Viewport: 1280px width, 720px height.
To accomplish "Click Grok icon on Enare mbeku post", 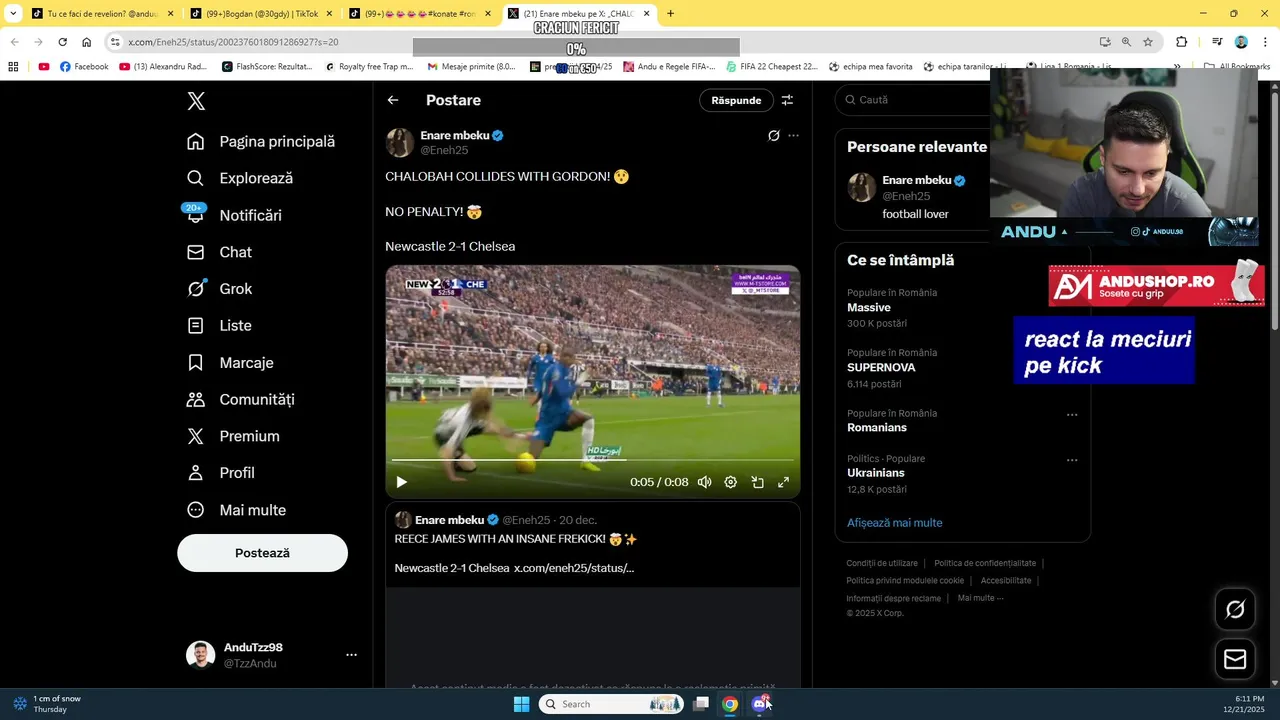I will [x=773, y=136].
